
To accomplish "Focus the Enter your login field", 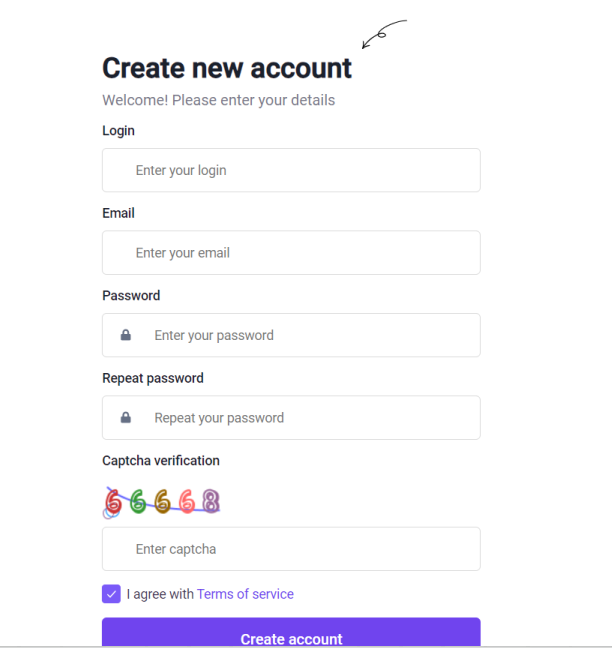I will [x=291, y=170].
